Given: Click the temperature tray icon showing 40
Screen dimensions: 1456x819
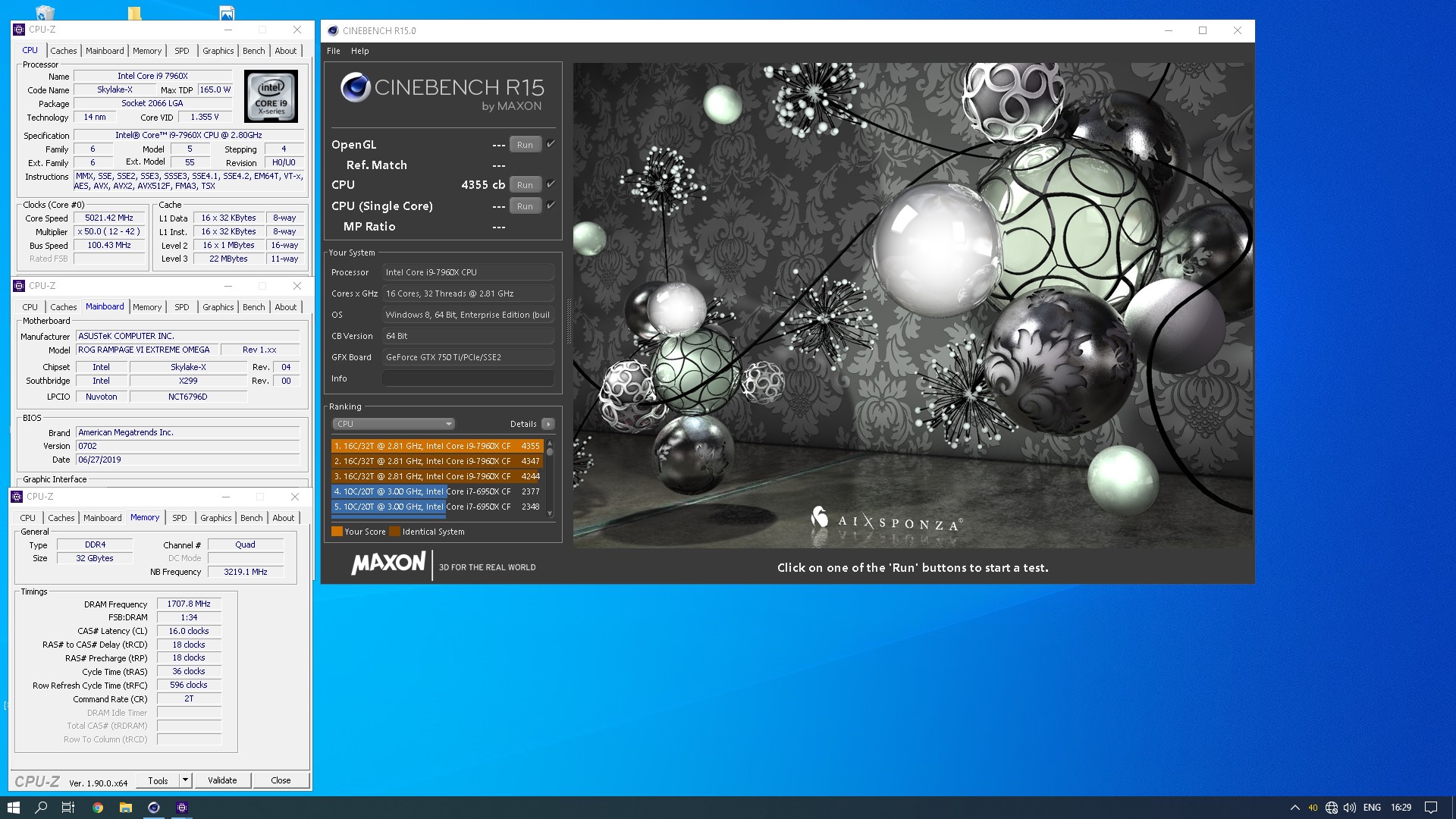Looking at the screenshot, I should point(1313,808).
